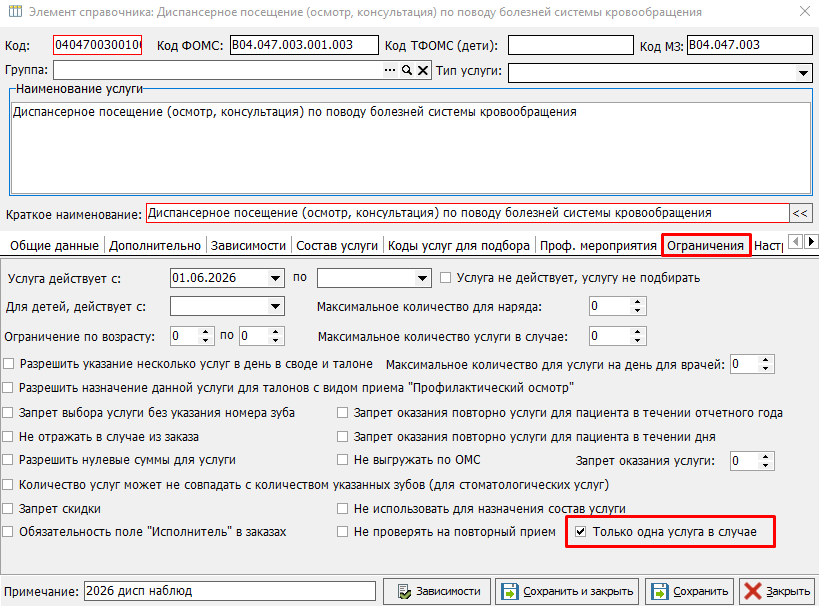The height and width of the screenshot is (606, 819).
Task: Switch to the Общие данные tab
Action: 54,246
